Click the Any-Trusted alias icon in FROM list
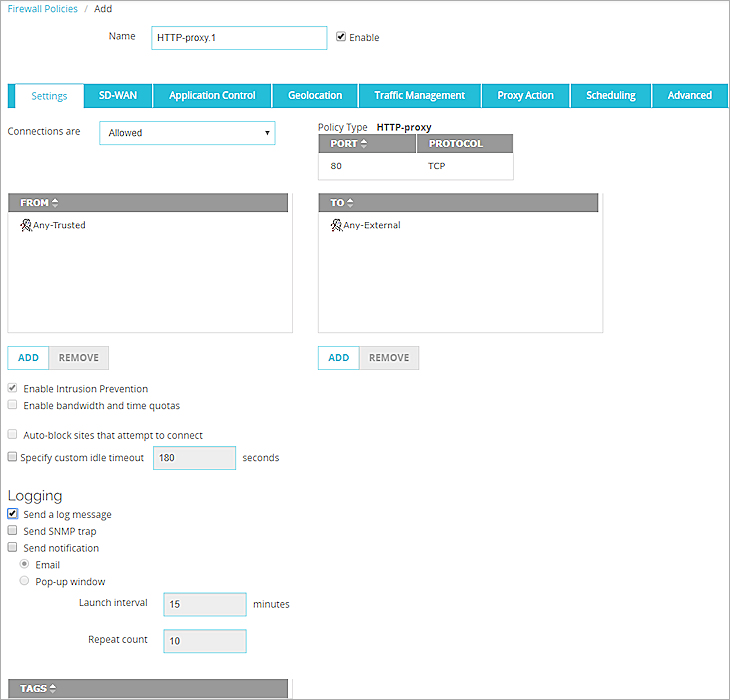This screenshot has width=730, height=700. [26, 226]
